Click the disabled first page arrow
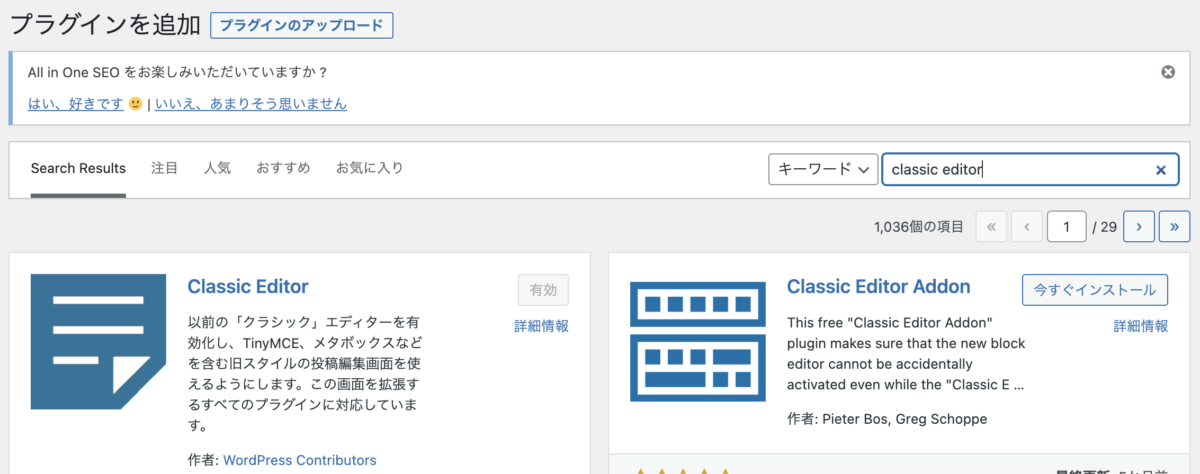This screenshot has height=474, width=1200. [x=991, y=227]
